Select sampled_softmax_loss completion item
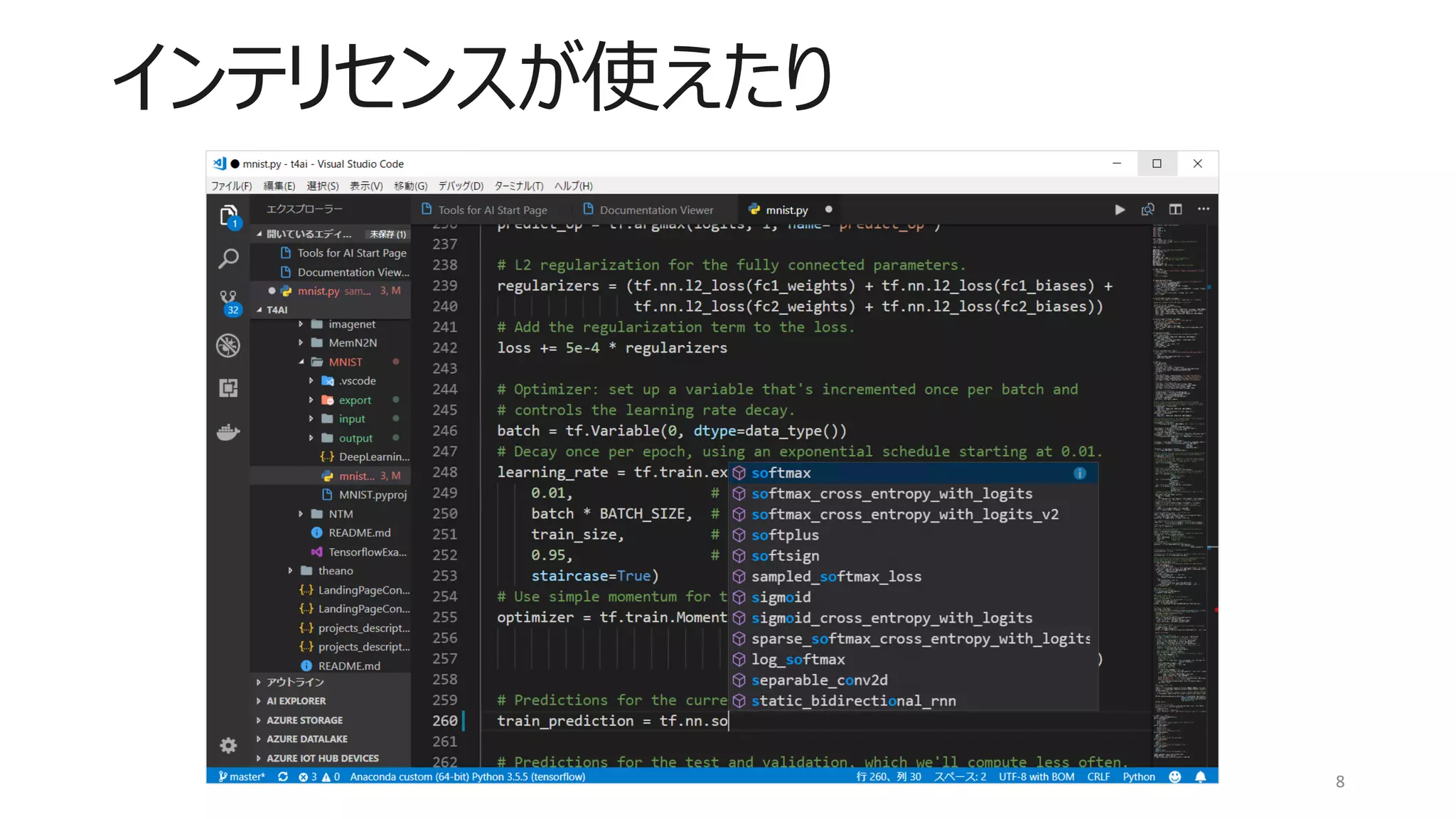Screen dimensions: 1456x819 pyautogui.click(x=914, y=576)
